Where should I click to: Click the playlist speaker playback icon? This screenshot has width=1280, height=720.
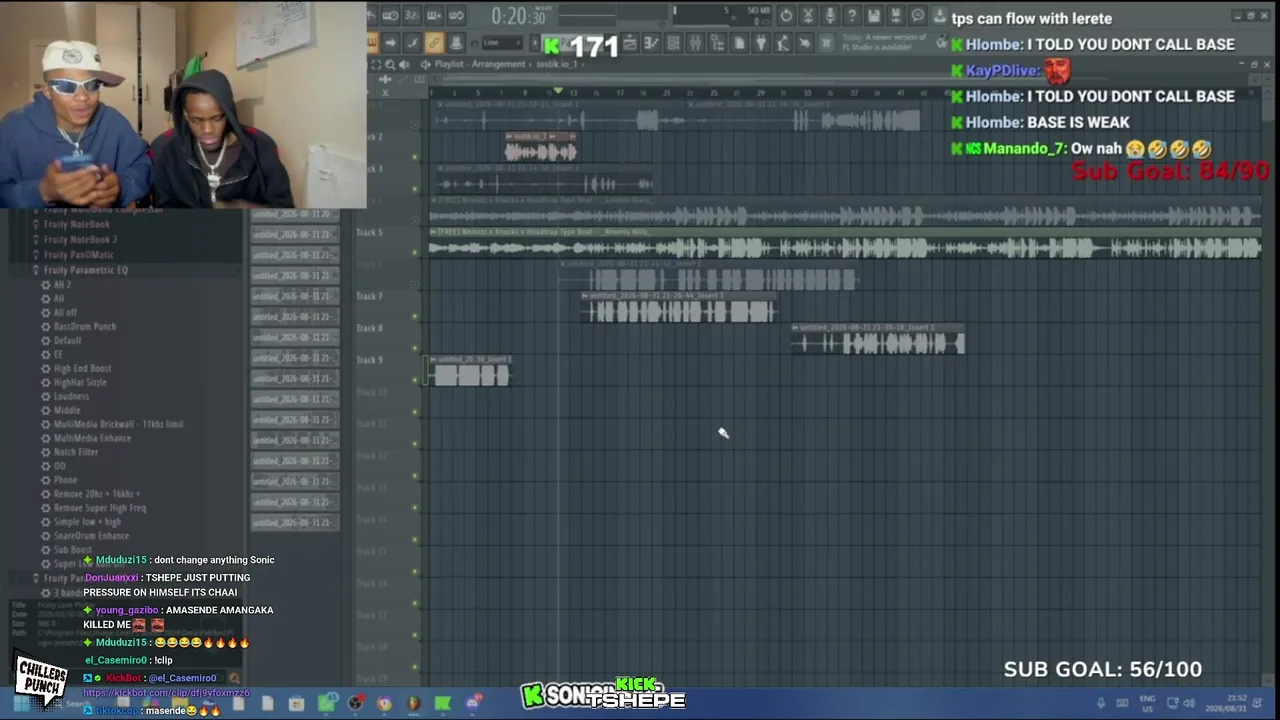pyautogui.click(x=404, y=64)
